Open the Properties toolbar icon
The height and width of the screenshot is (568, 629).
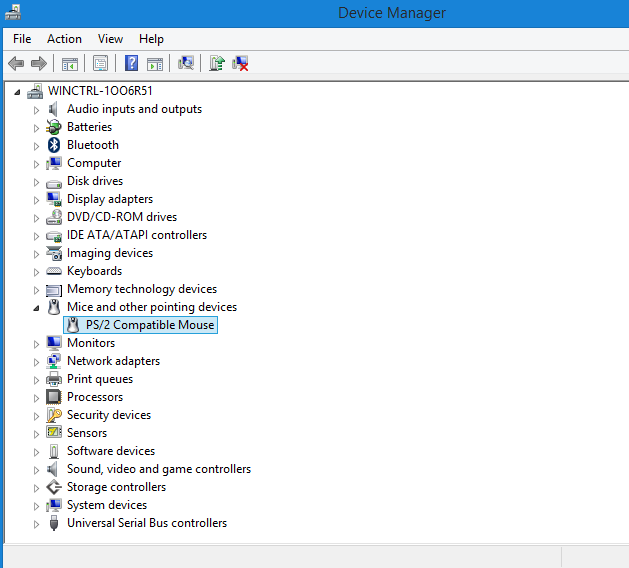click(x=100, y=63)
